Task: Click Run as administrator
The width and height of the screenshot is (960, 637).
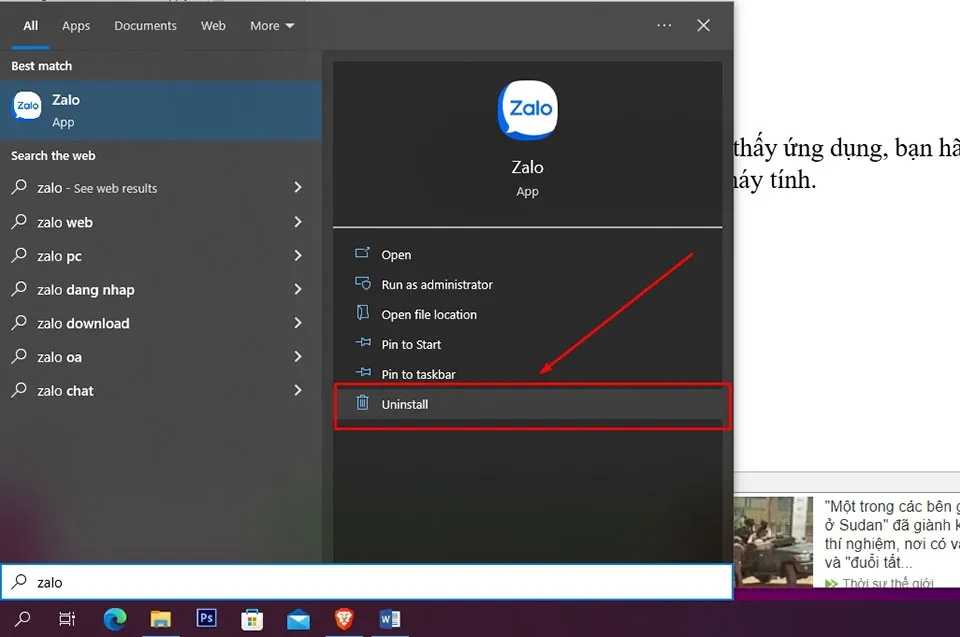Action: pyautogui.click(x=436, y=284)
